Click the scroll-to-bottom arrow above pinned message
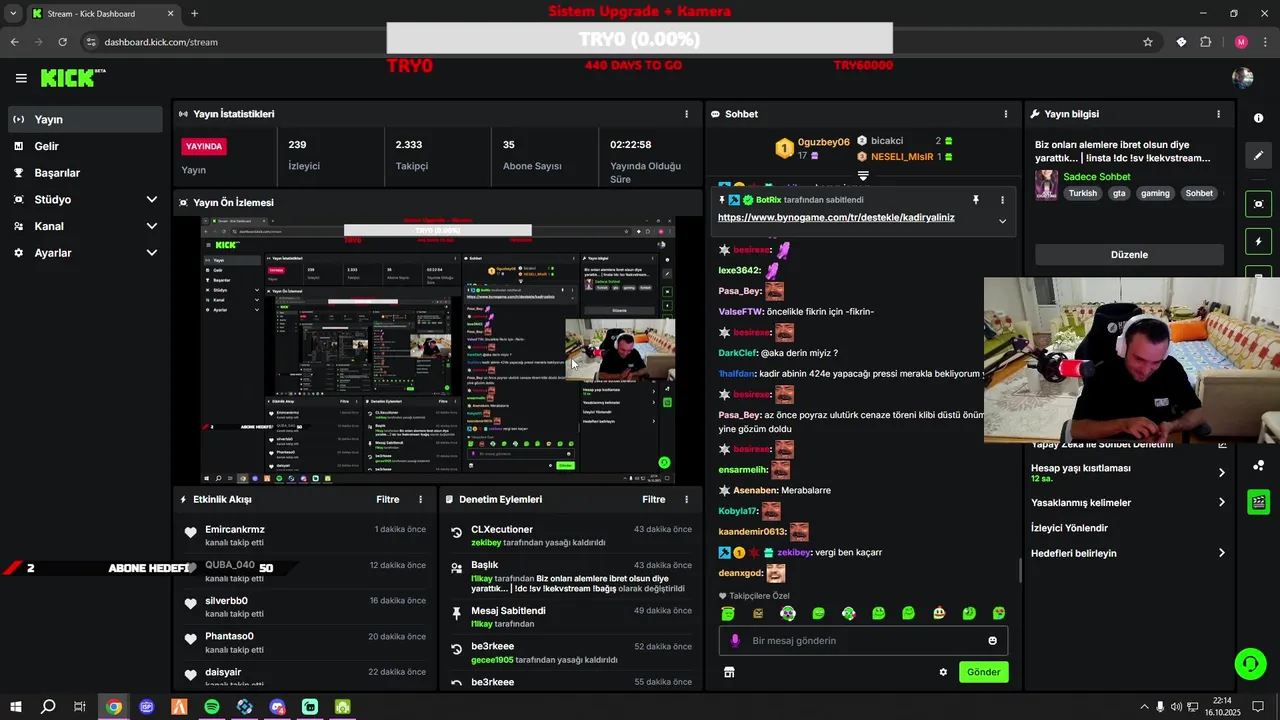The height and width of the screenshot is (720, 1280). tap(863, 176)
